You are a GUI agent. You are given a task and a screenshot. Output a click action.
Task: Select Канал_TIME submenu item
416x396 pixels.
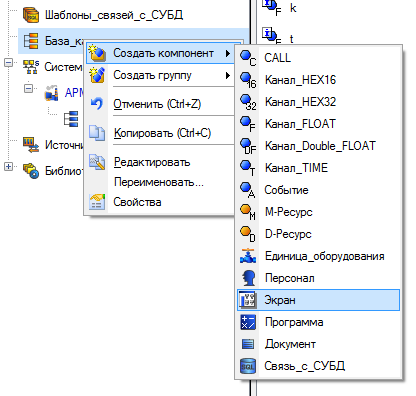tap(318, 168)
